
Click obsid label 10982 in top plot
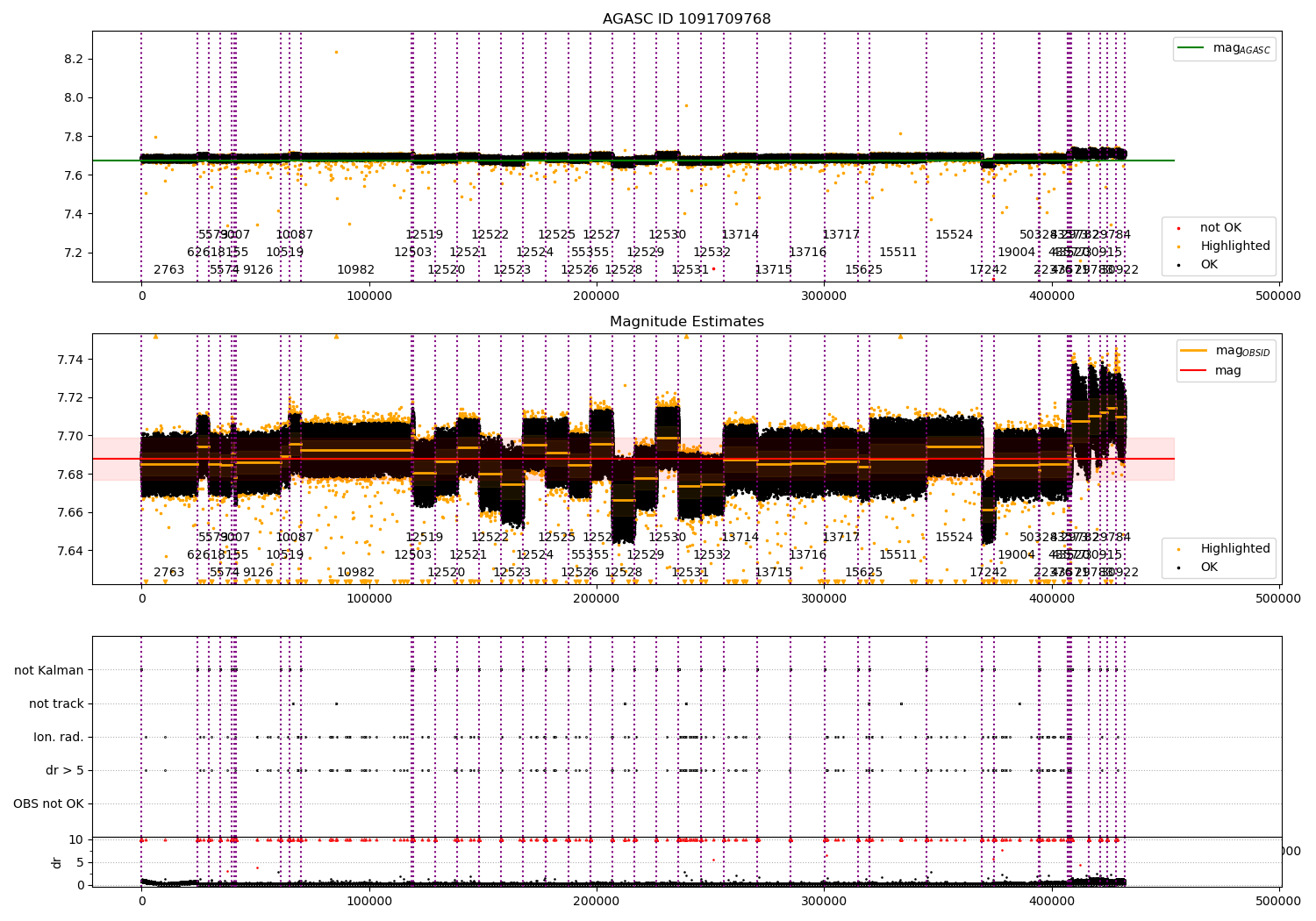pos(356,270)
